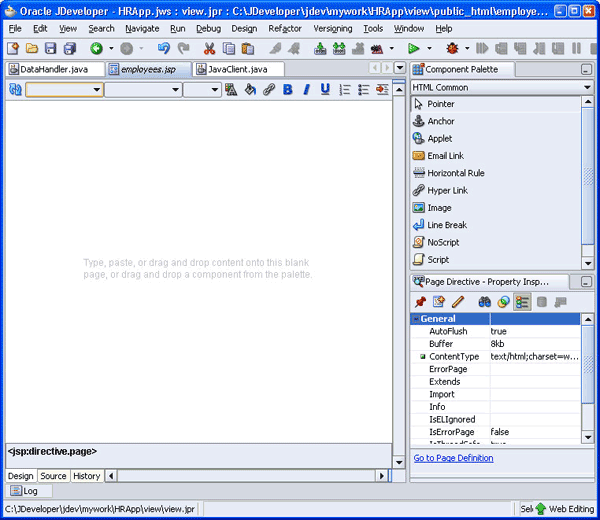Click the Log button at the bottom
This screenshot has width=600, height=520.
(28, 492)
